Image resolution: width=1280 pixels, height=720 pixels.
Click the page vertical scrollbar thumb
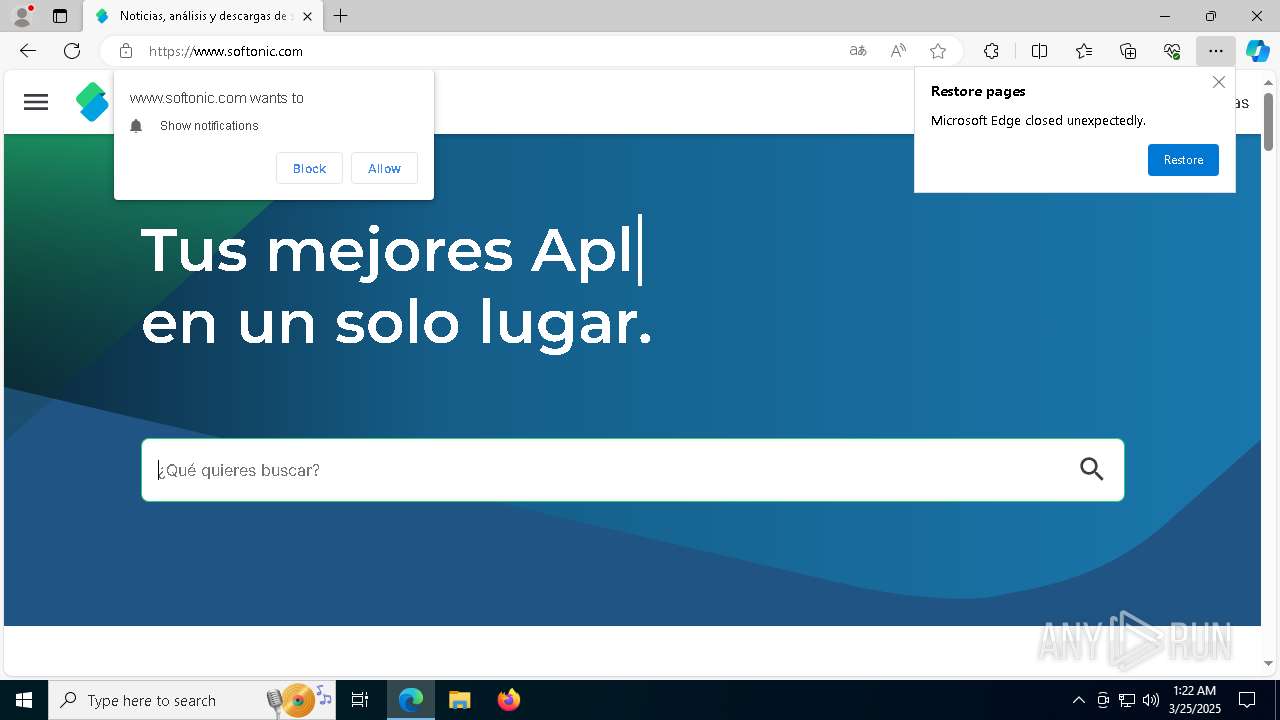pyautogui.click(x=1268, y=121)
